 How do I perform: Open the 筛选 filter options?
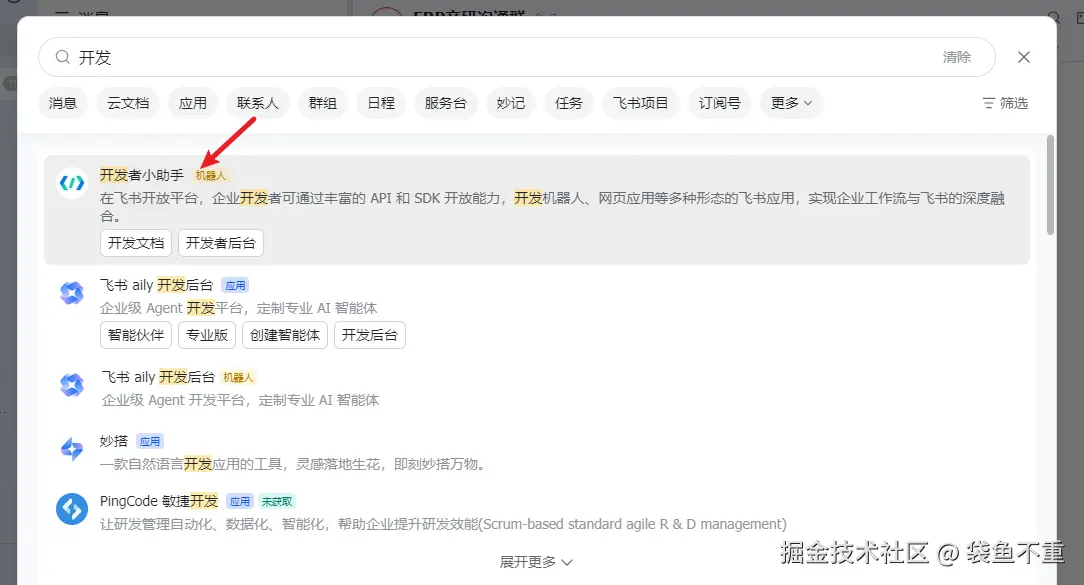[1005, 103]
